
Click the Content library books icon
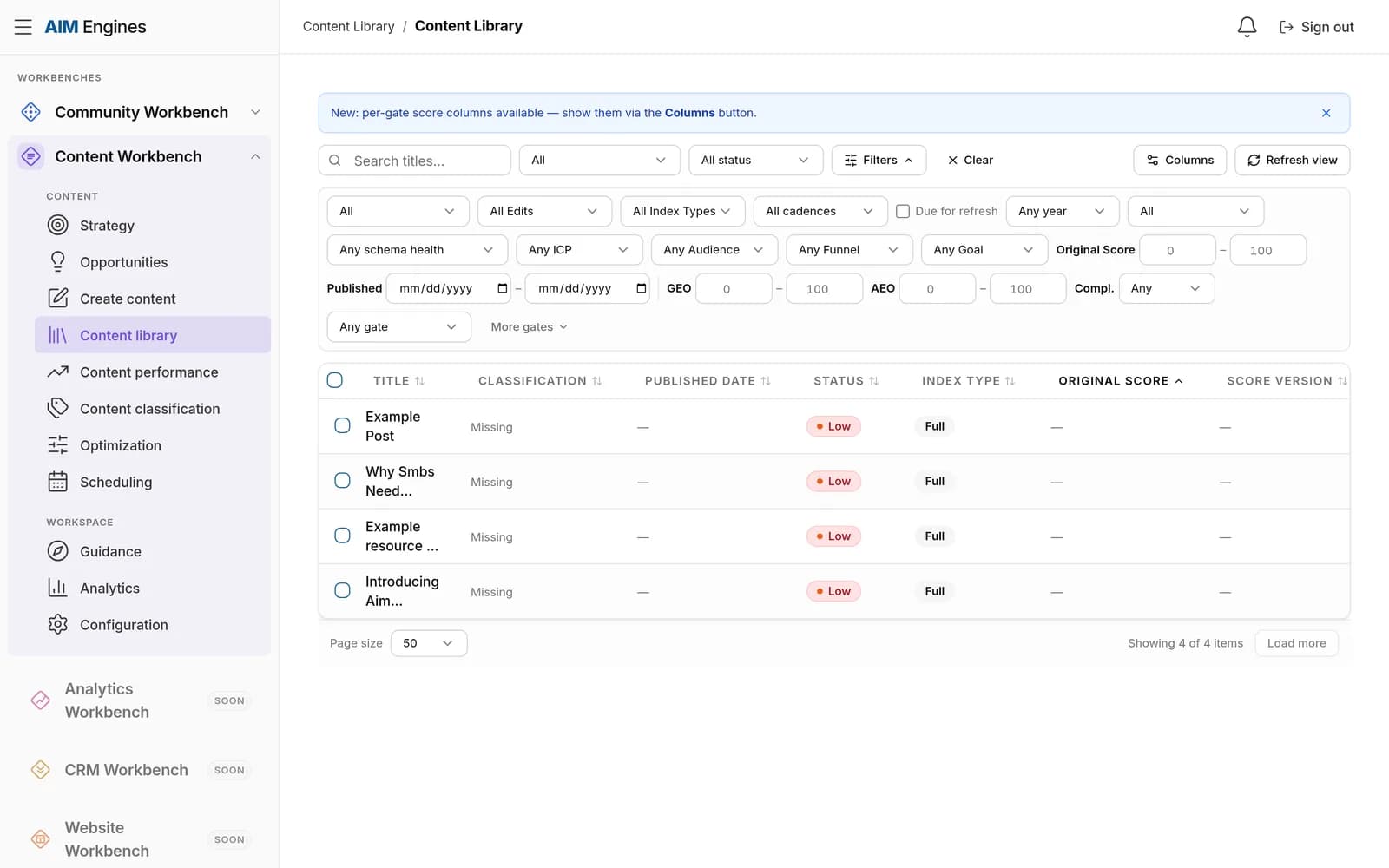pos(57,335)
